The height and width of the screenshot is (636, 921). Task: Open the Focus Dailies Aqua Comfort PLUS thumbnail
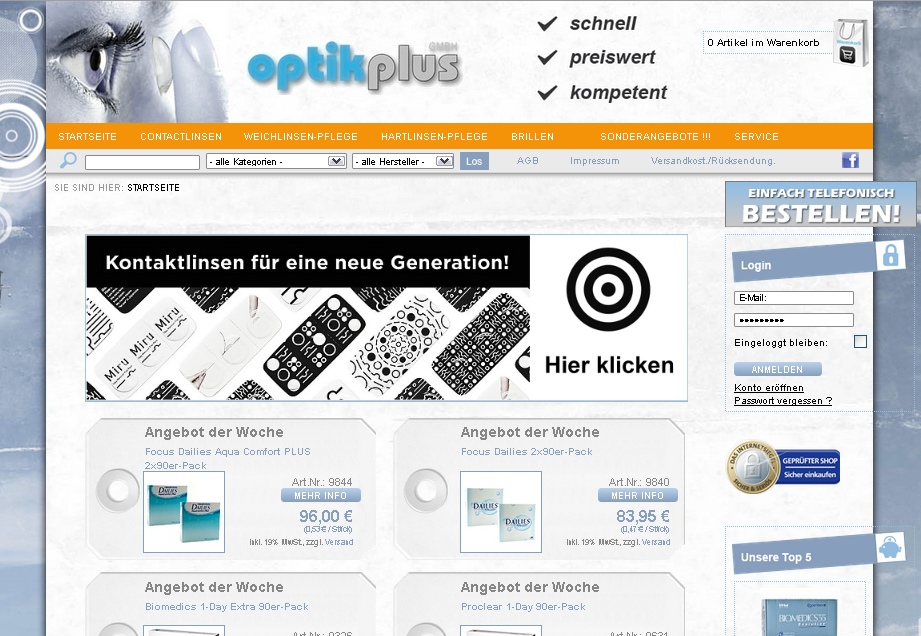point(184,512)
